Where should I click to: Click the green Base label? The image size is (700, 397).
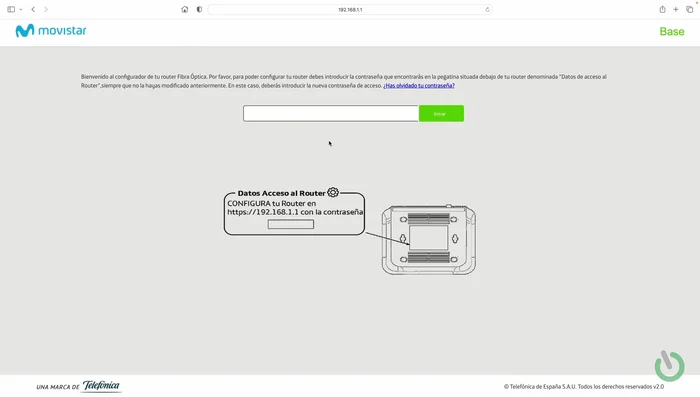click(672, 31)
